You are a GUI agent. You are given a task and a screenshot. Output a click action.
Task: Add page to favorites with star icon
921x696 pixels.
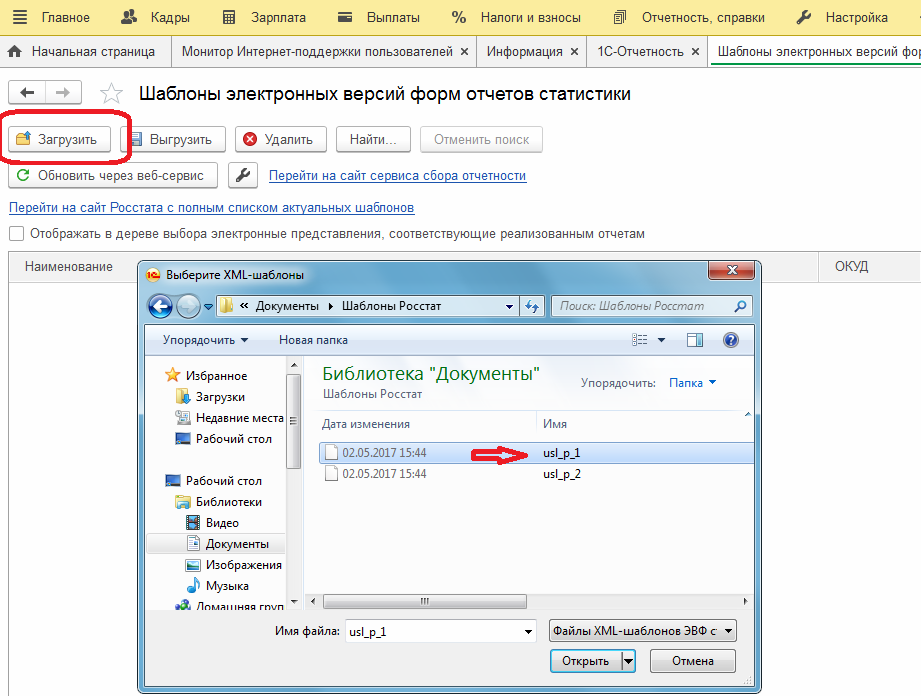[x=111, y=93]
